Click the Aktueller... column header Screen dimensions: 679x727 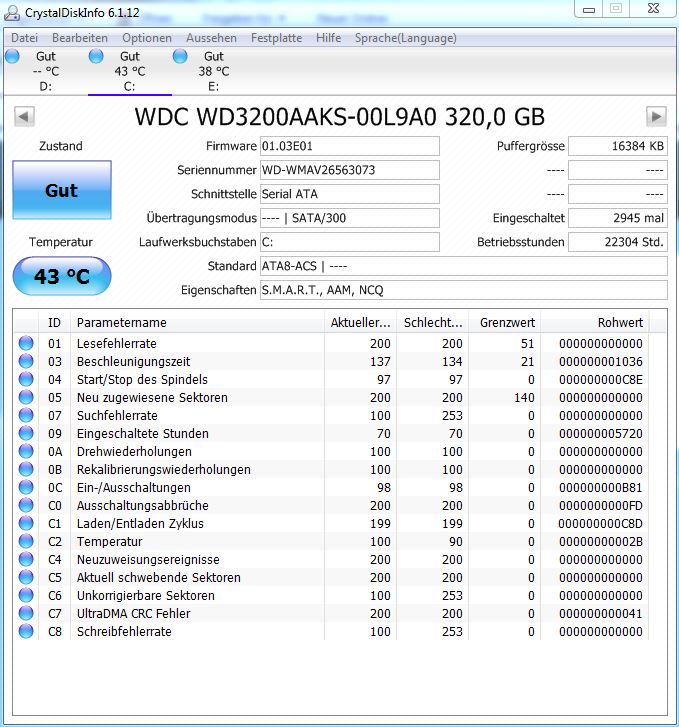(360, 322)
